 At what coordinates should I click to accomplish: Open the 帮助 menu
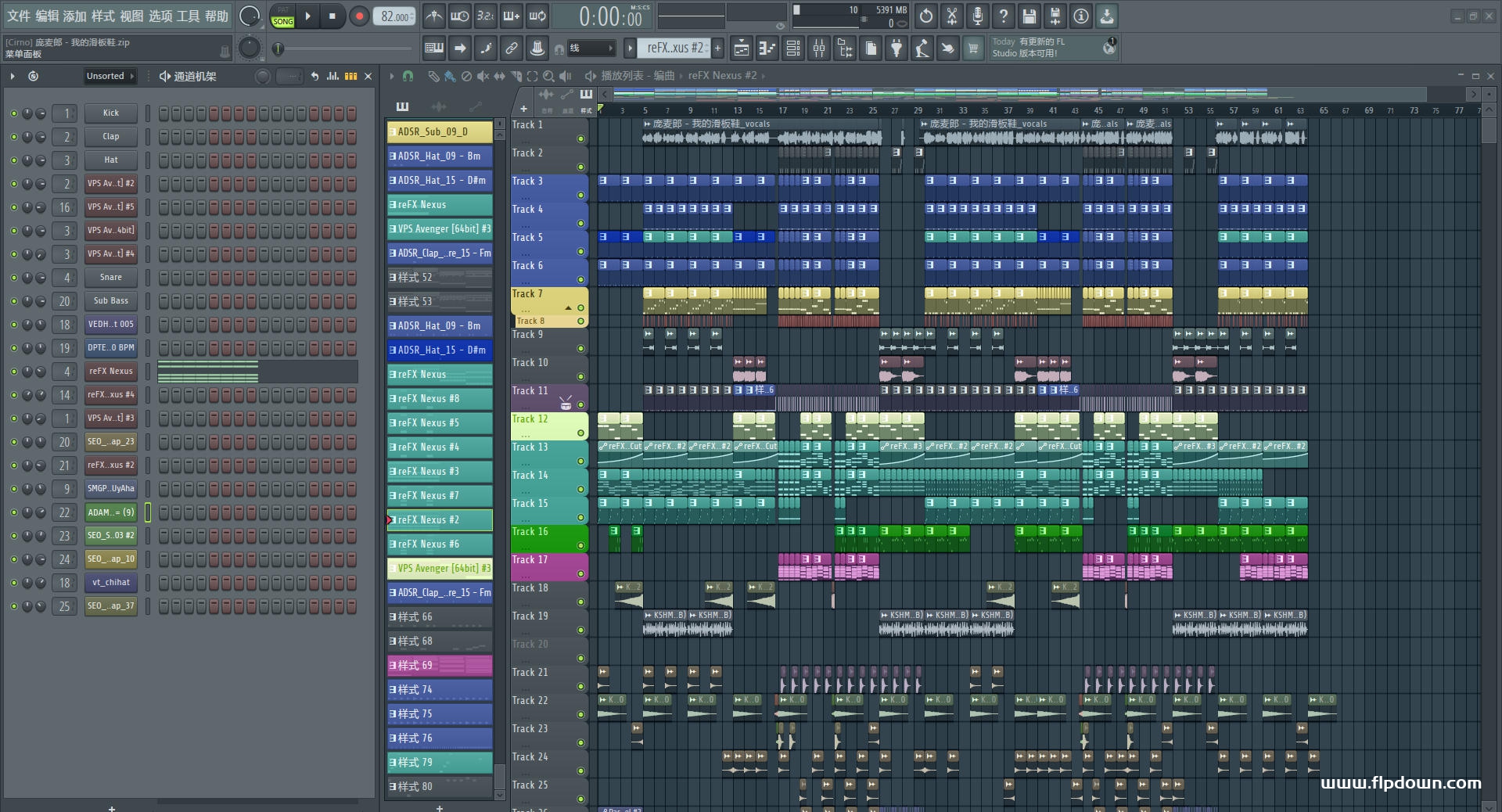217,16
